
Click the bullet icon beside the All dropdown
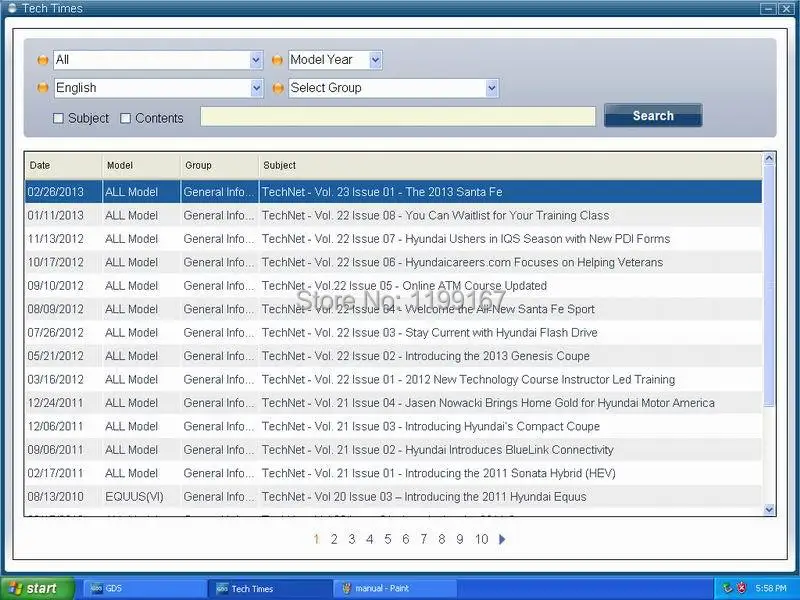[x=42, y=60]
